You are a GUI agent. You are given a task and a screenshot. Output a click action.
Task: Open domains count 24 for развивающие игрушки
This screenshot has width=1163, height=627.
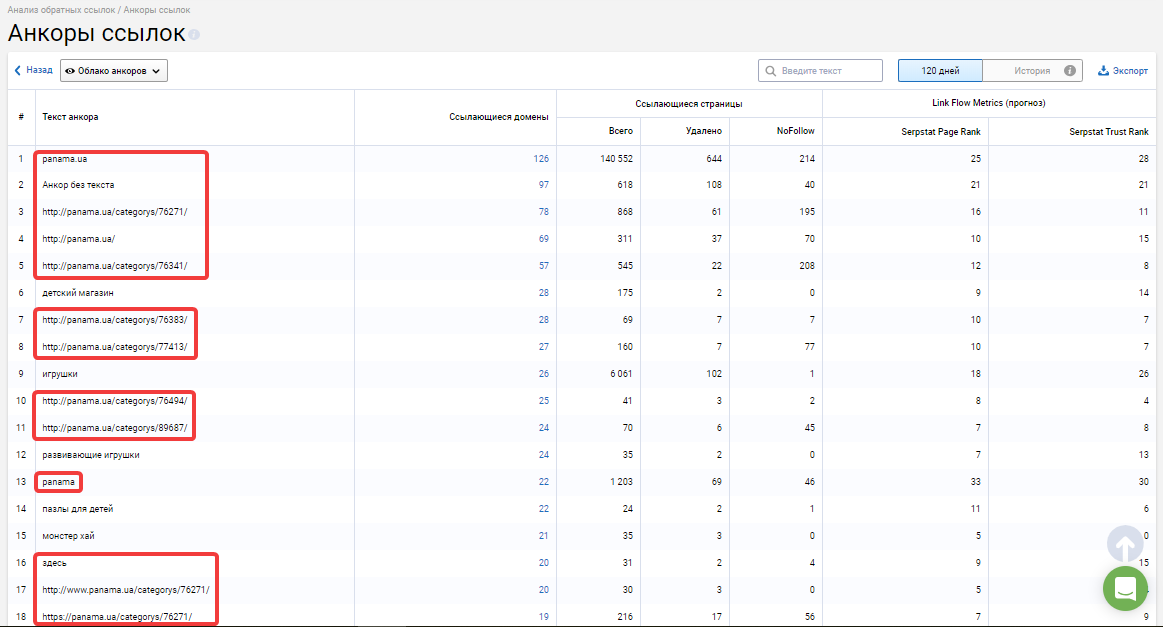[x=544, y=455]
